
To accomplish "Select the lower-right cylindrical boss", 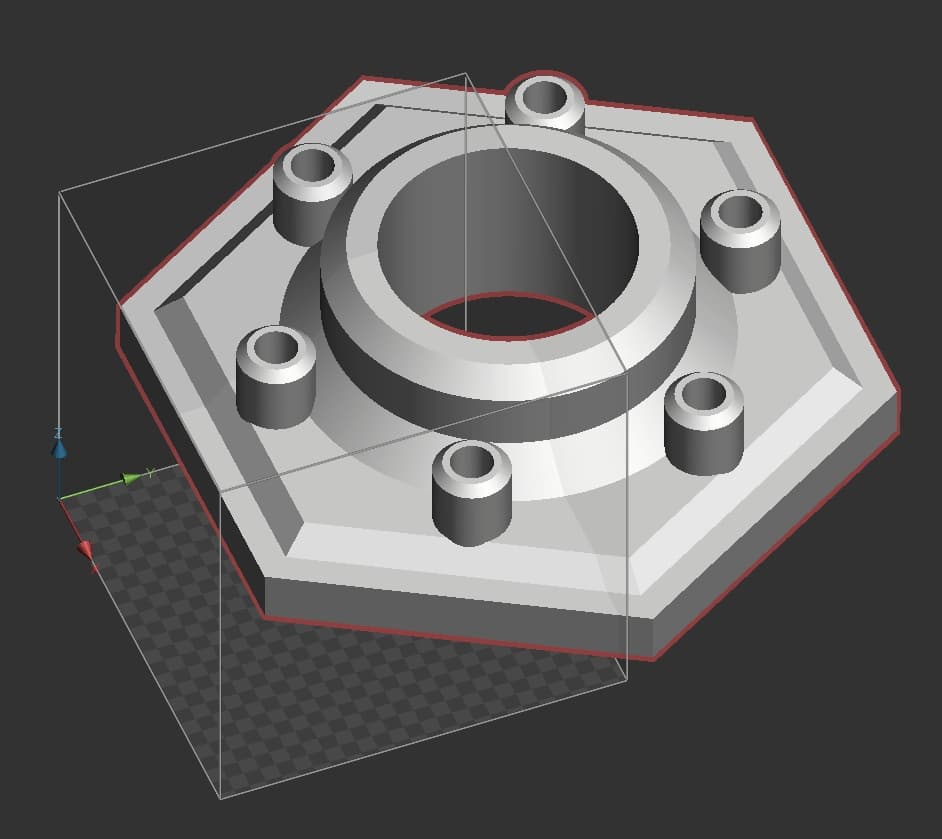I will 704,422.
